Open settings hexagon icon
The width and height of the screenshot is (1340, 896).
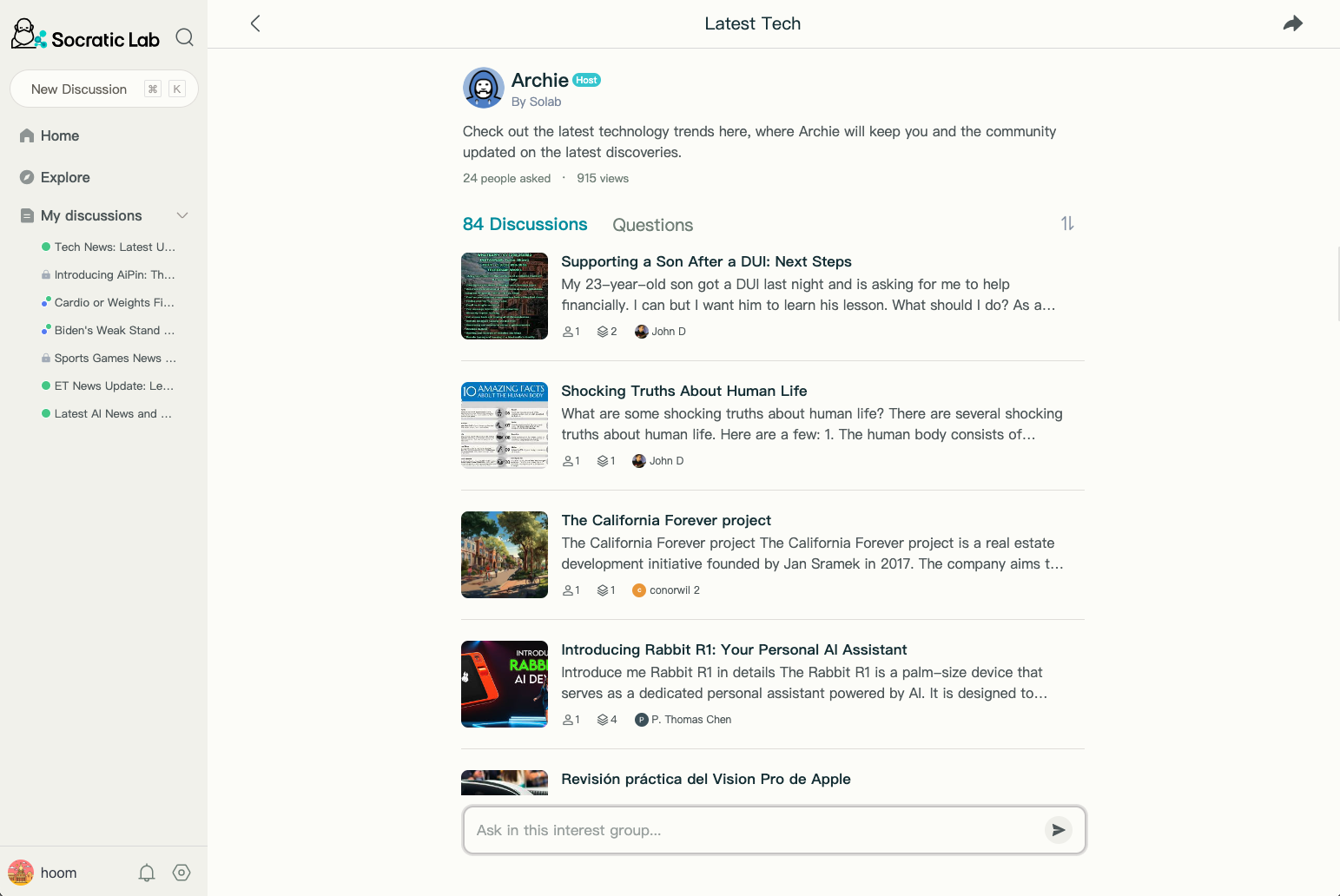[x=182, y=873]
